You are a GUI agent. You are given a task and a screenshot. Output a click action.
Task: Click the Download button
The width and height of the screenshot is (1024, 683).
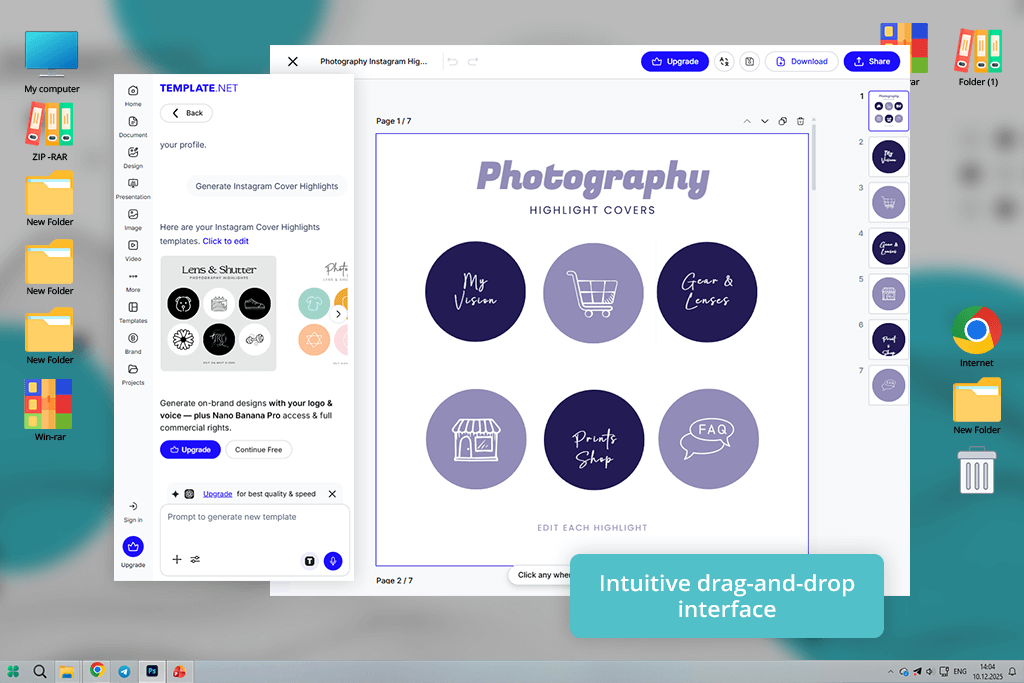pyautogui.click(x=801, y=61)
